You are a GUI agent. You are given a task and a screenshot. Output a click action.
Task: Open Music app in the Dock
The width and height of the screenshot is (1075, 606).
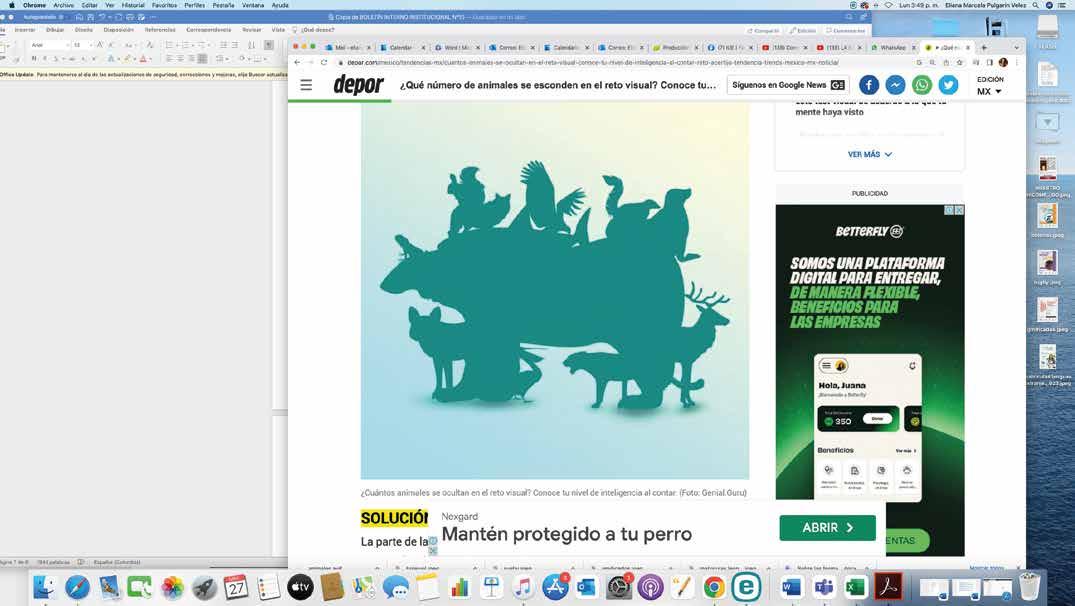pos(522,587)
